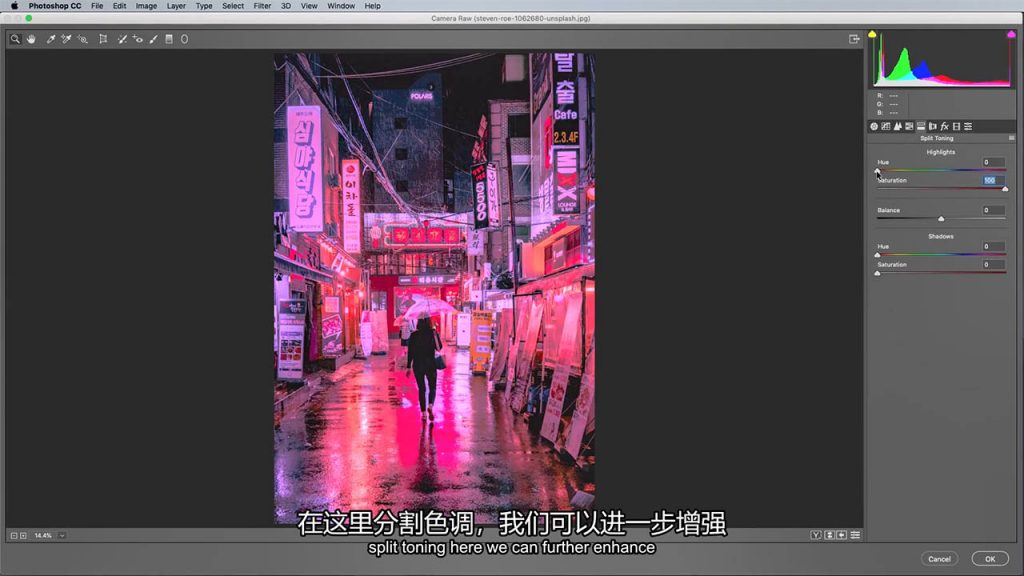This screenshot has height=576, width=1024.
Task: Cycle Before/After view with Y icon
Action: pyautogui.click(x=816, y=536)
